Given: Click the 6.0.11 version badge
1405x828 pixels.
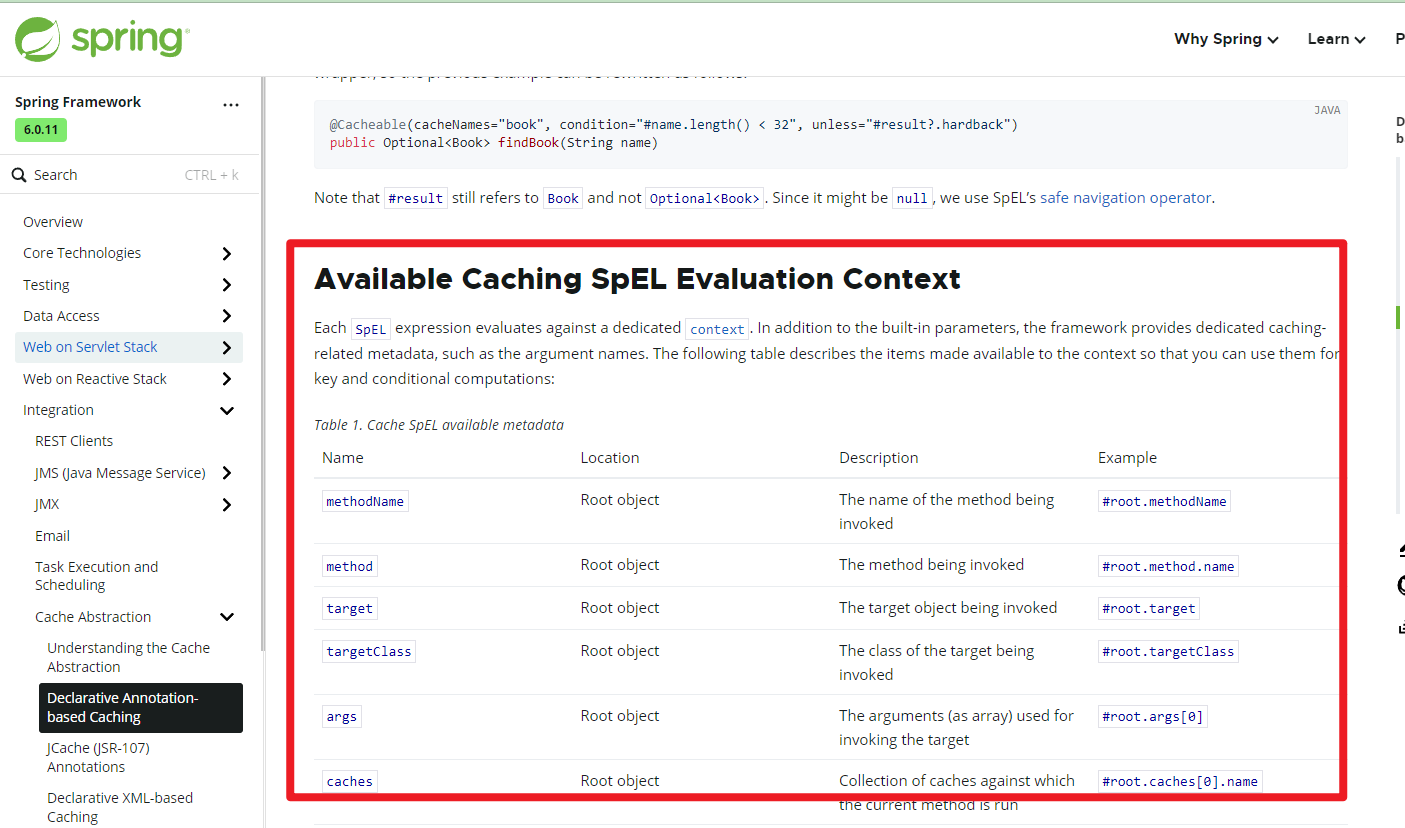Looking at the screenshot, I should [x=40, y=130].
